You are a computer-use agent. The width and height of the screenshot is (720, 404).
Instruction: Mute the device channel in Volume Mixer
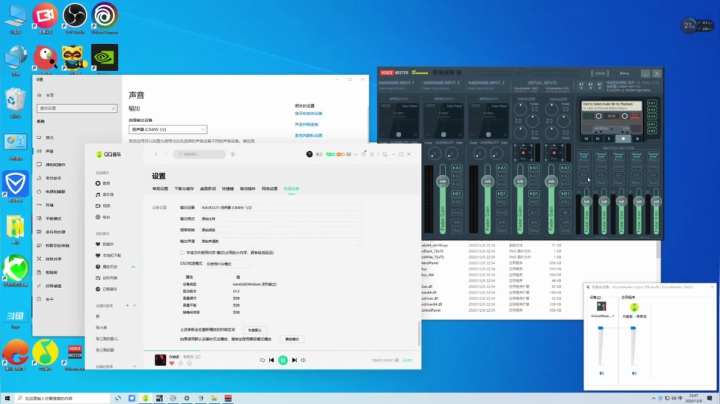point(602,373)
